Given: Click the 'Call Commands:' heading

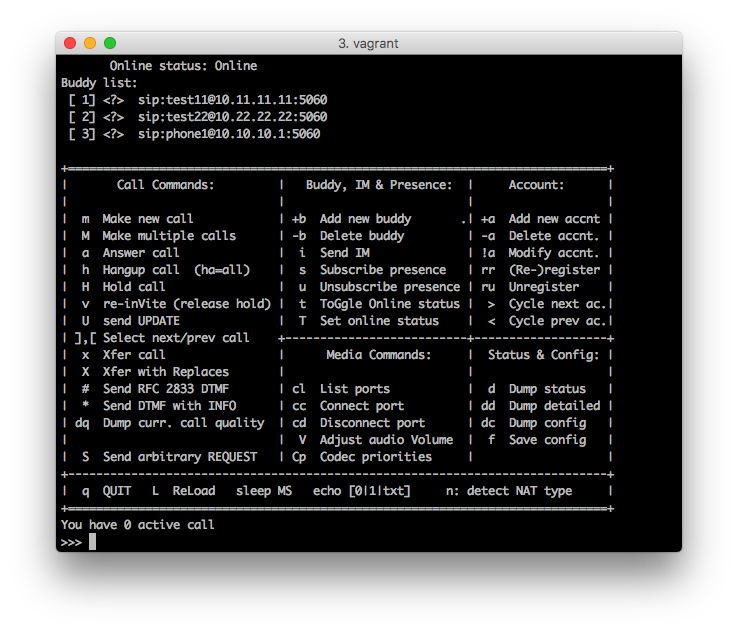Looking at the screenshot, I should pos(166,184).
